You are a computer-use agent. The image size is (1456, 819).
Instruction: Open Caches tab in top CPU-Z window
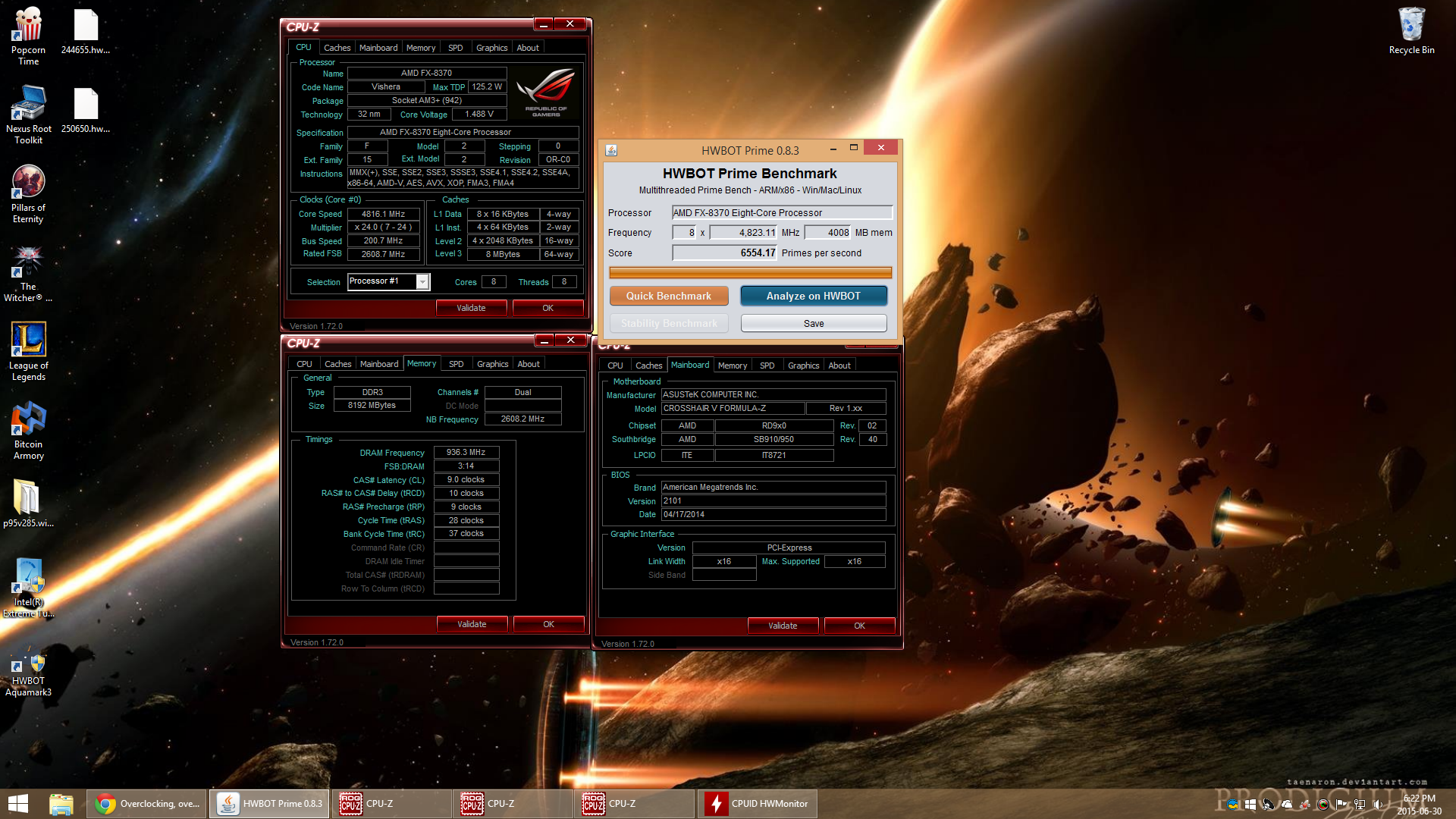[337, 48]
